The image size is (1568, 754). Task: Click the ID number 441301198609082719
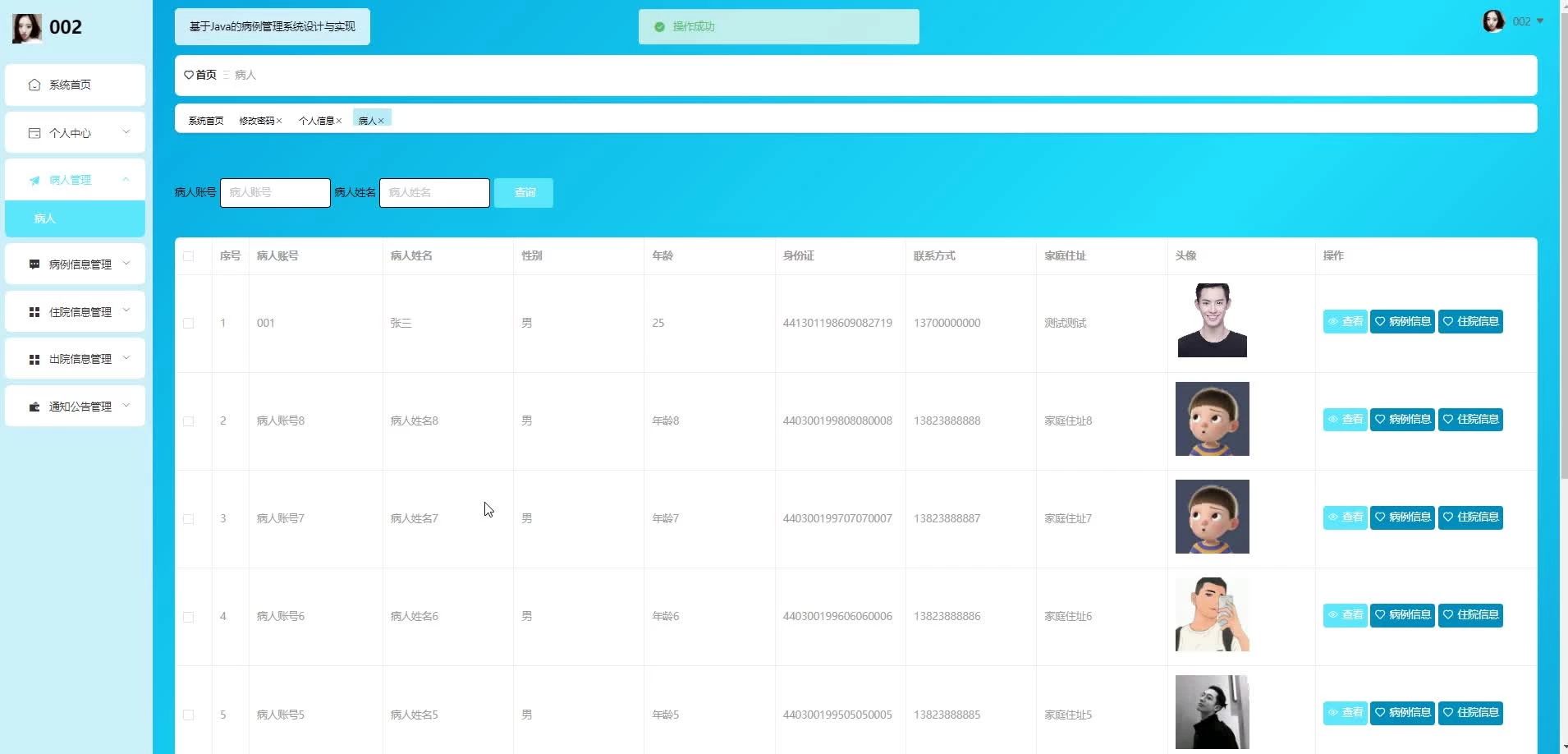coord(837,323)
